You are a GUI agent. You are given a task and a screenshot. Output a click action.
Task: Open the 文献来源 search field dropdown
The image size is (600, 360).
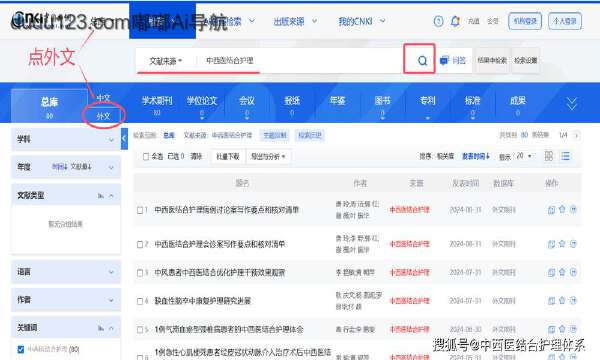pos(165,61)
